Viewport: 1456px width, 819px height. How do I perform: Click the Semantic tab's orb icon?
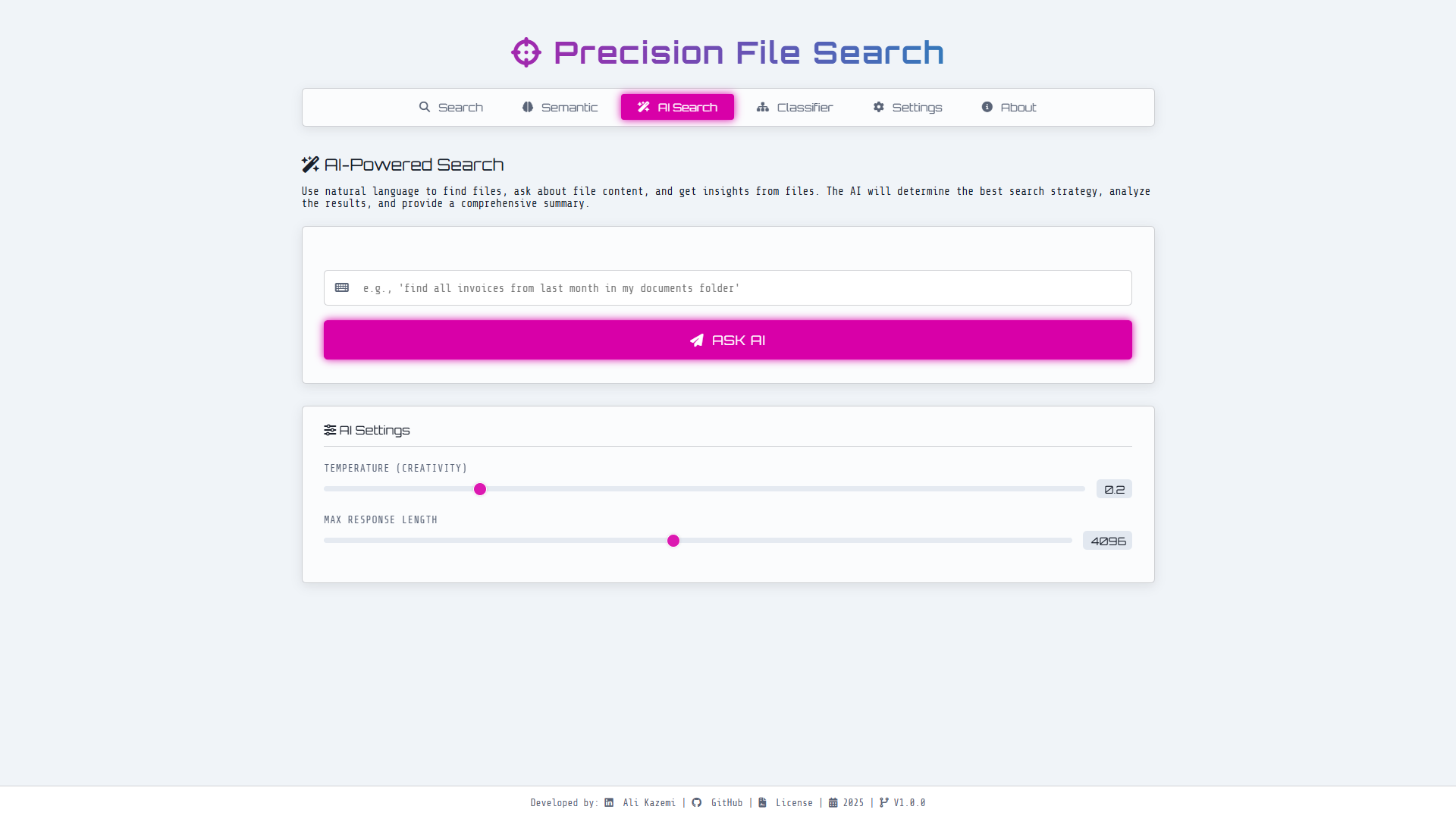pyautogui.click(x=527, y=107)
